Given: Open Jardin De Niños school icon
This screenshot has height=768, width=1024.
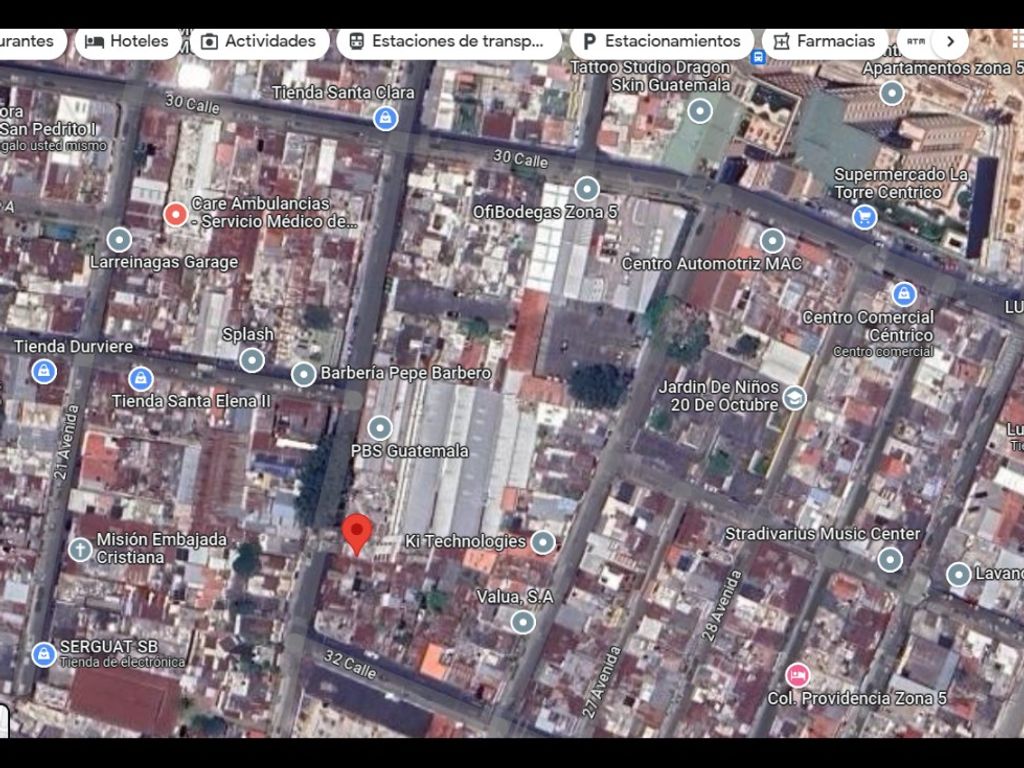Looking at the screenshot, I should [794, 398].
